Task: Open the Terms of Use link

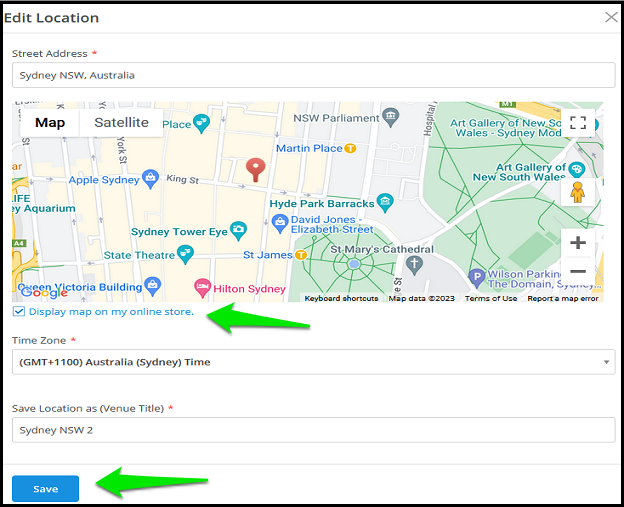Action: (x=491, y=298)
